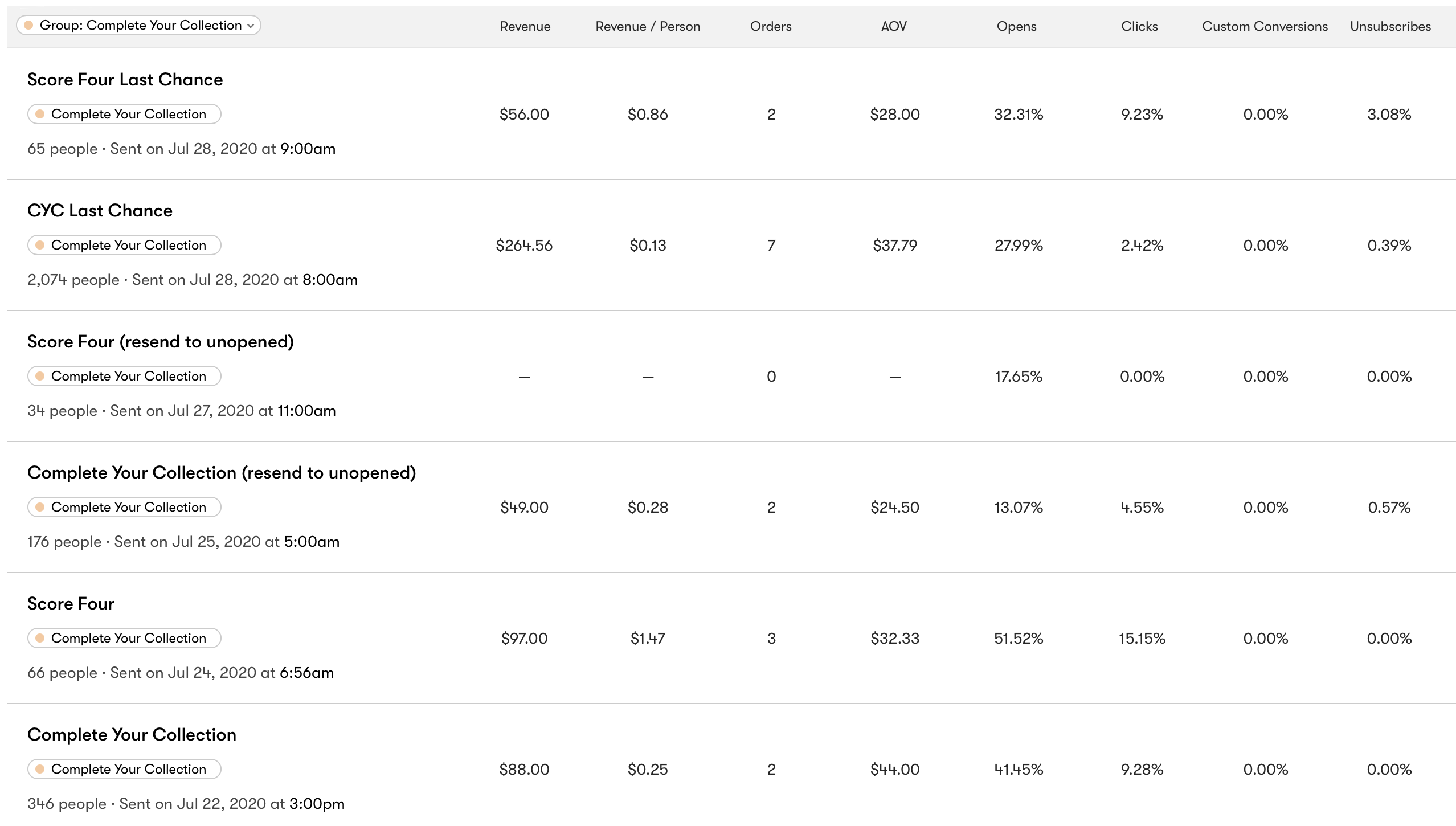Sort by the Unsubscribes column header
The height and width of the screenshot is (826, 1456).
pos(1390,26)
